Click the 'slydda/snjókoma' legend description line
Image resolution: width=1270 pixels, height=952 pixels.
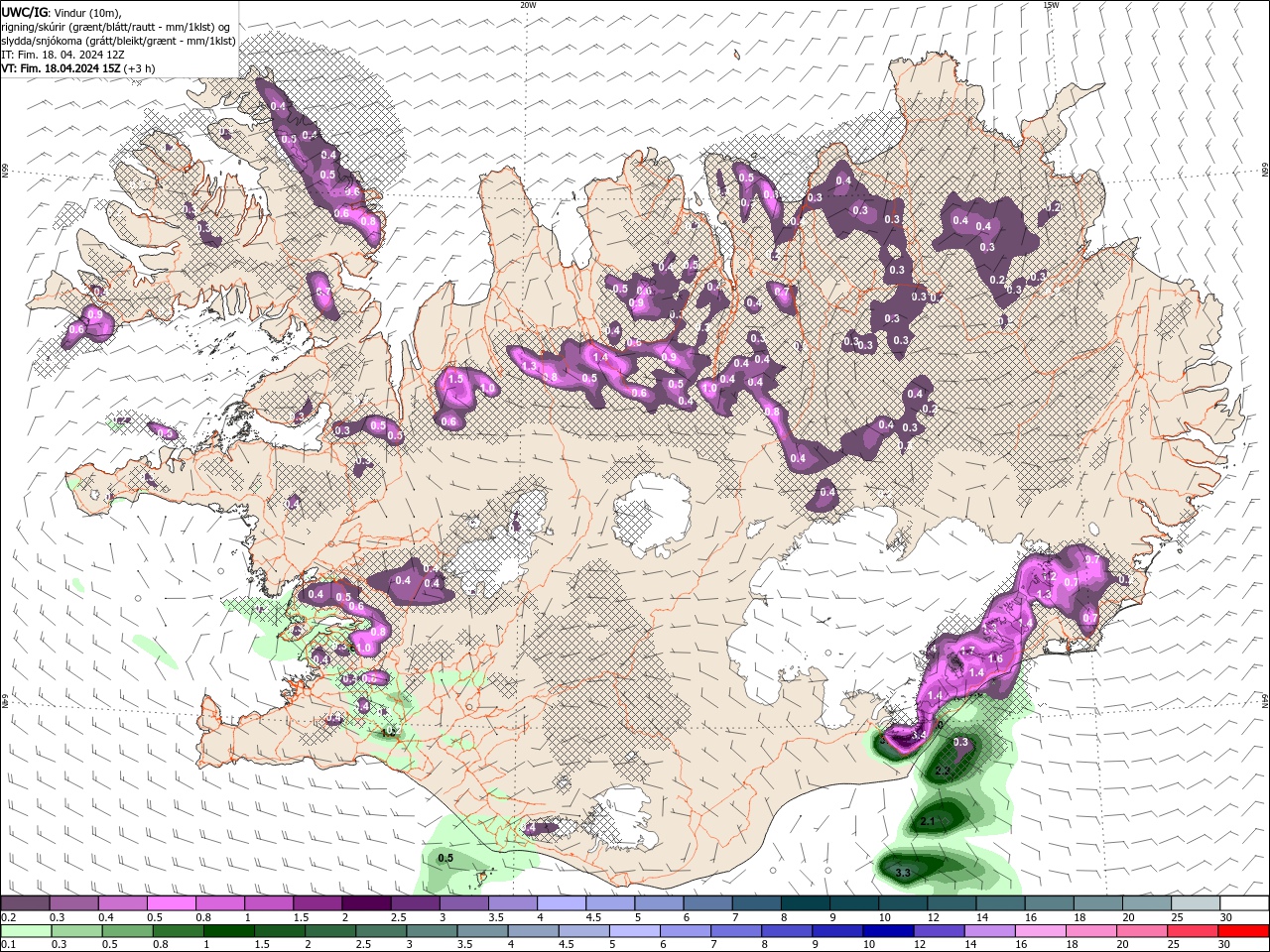coord(118,41)
